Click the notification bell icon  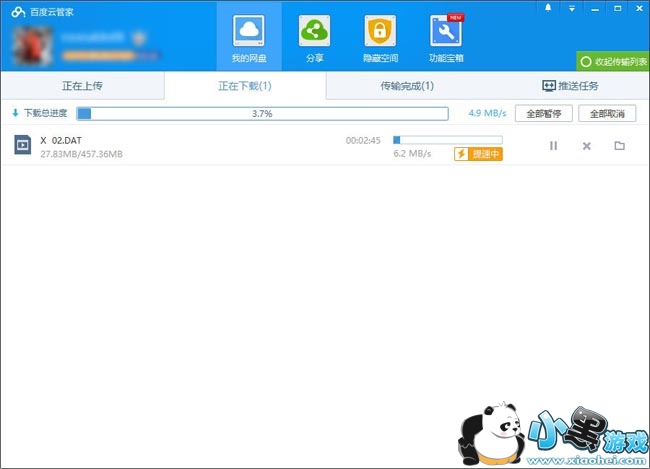tap(548, 8)
